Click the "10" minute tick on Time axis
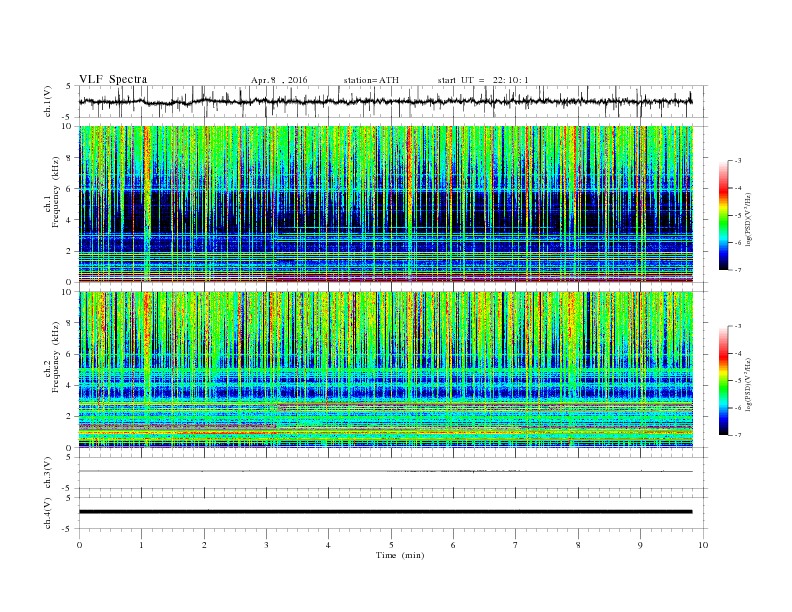This screenshot has height=612, width=792. tap(703, 545)
